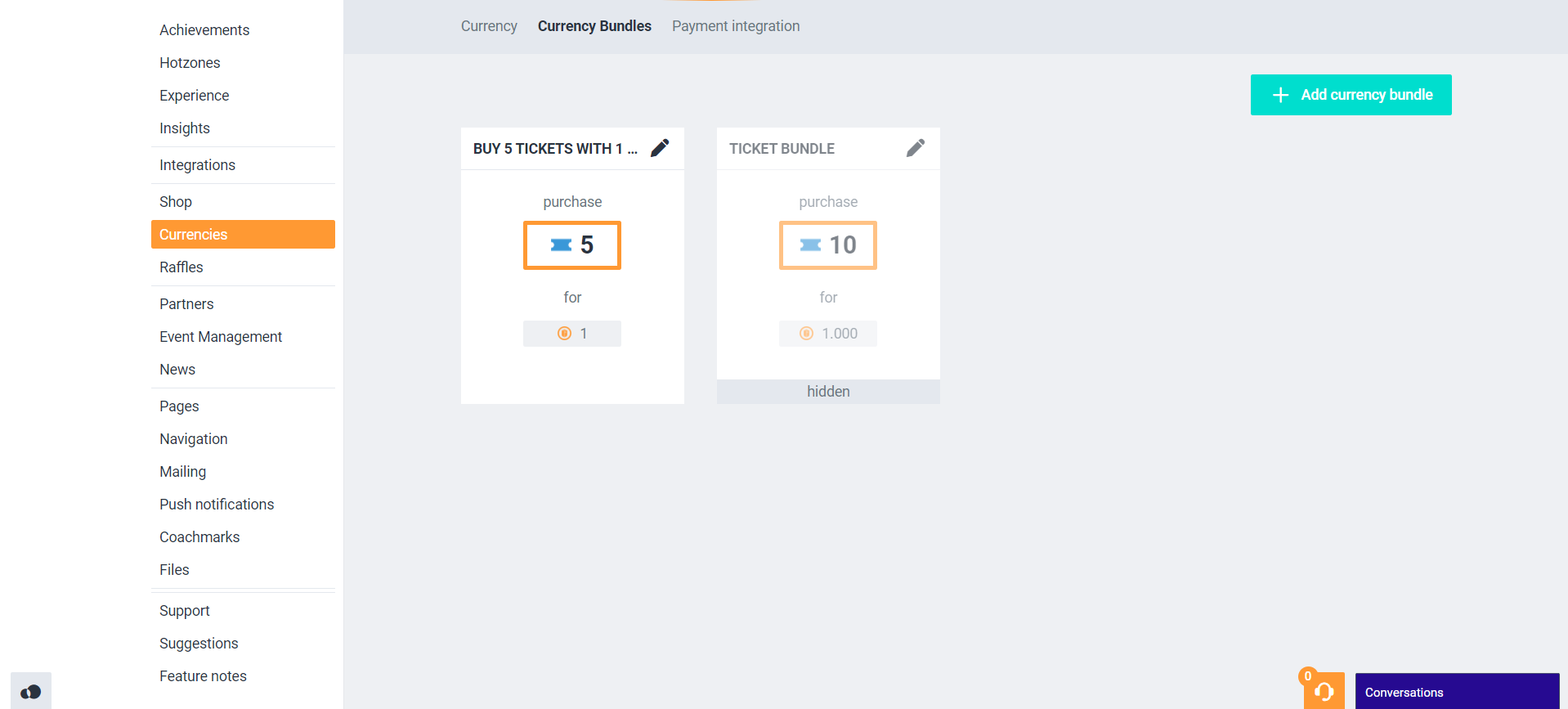Open the support headset chat icon
The image size is (1568, 709).
[1324, 692]
